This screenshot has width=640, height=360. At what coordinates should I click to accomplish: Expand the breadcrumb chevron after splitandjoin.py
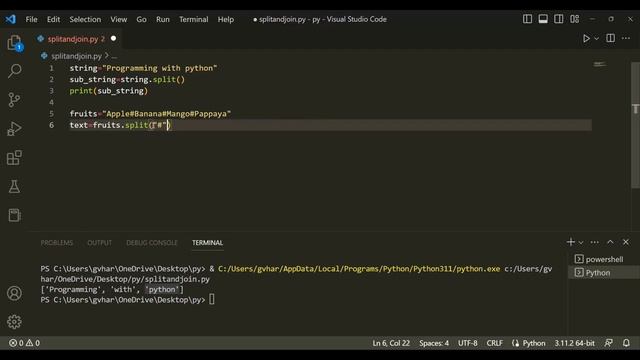click(107, 56)
